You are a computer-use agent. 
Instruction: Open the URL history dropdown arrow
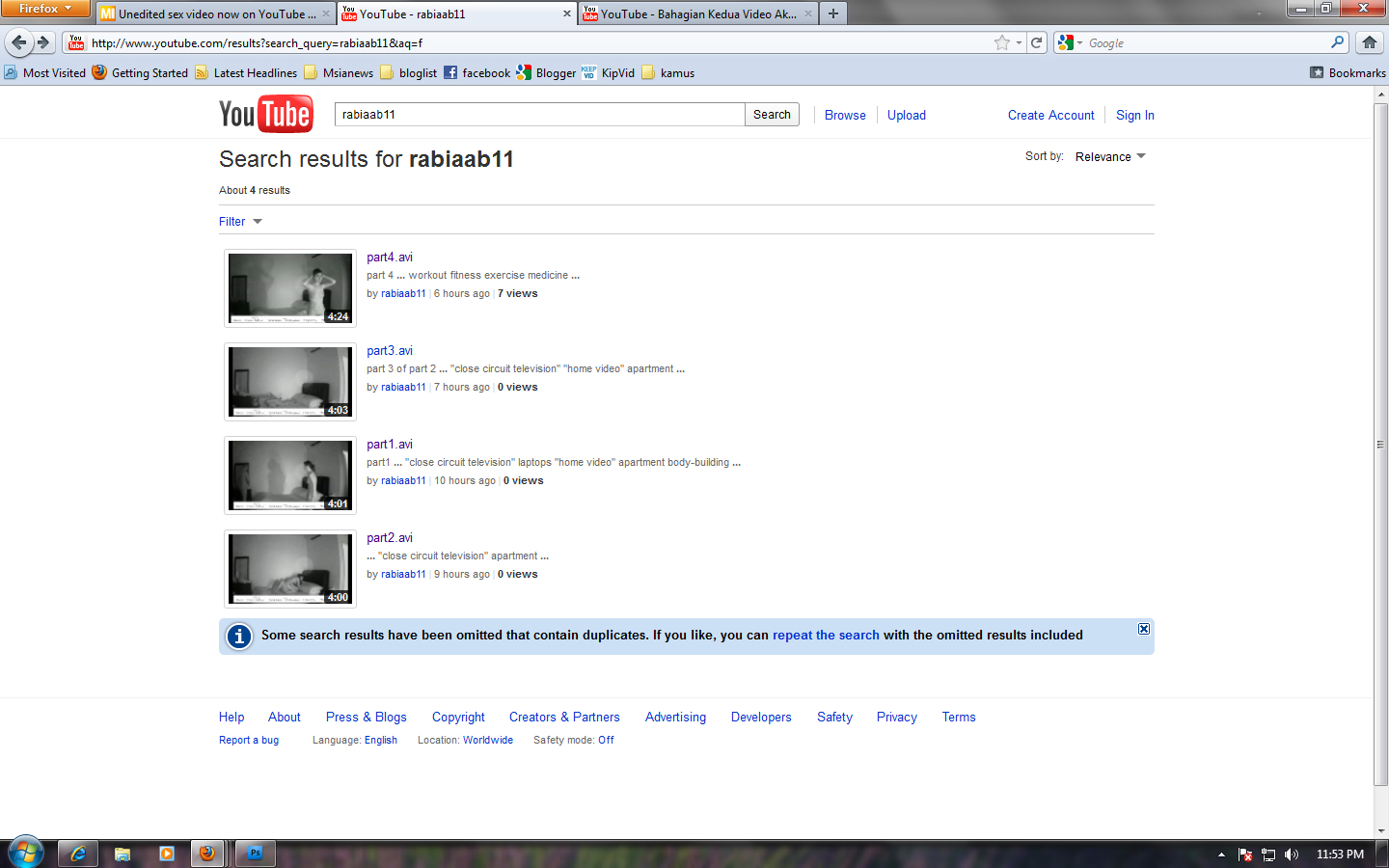pos(1019,42)
